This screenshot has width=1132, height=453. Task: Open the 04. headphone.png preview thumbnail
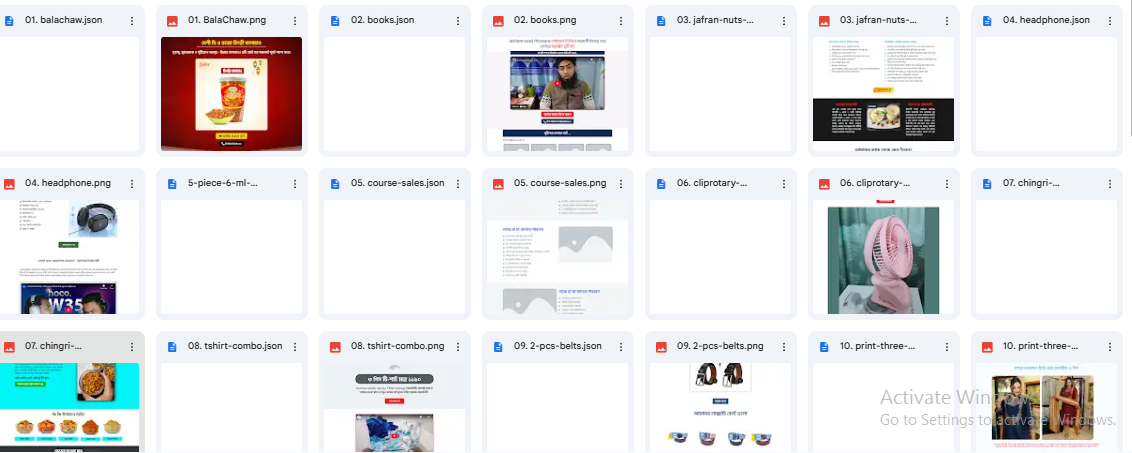(x=69, y=257)
